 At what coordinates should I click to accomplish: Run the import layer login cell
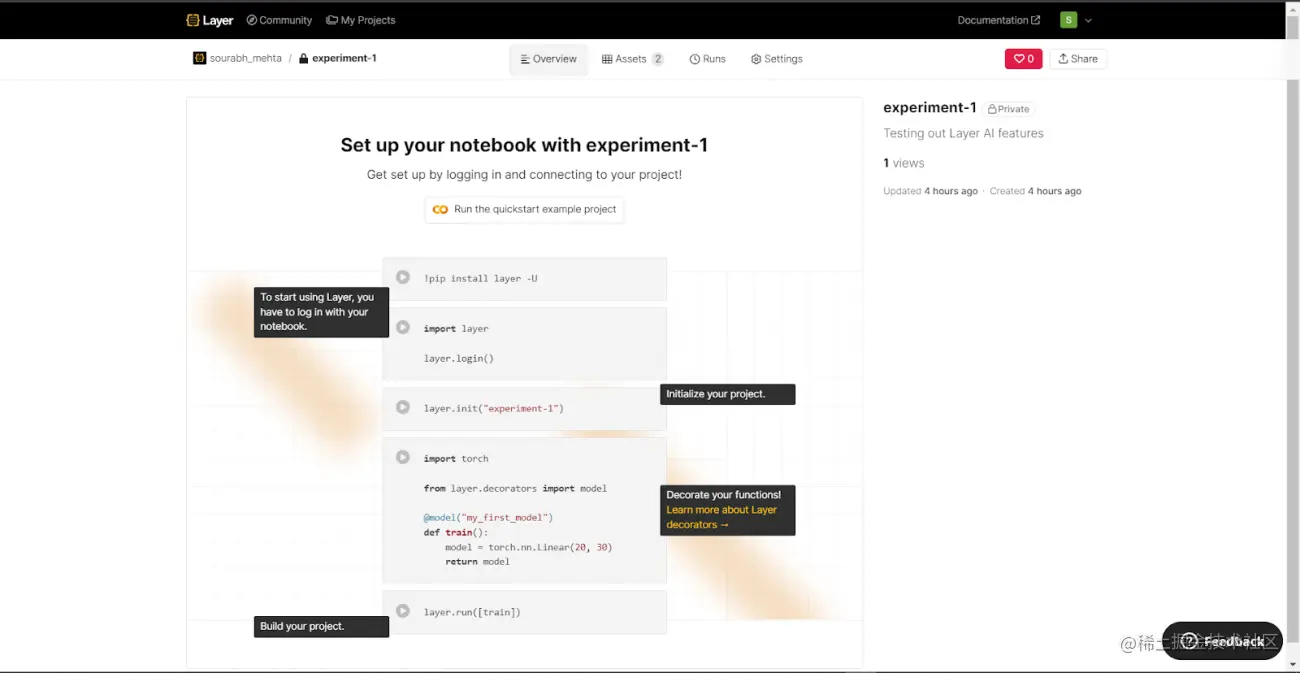click(403, 327)
